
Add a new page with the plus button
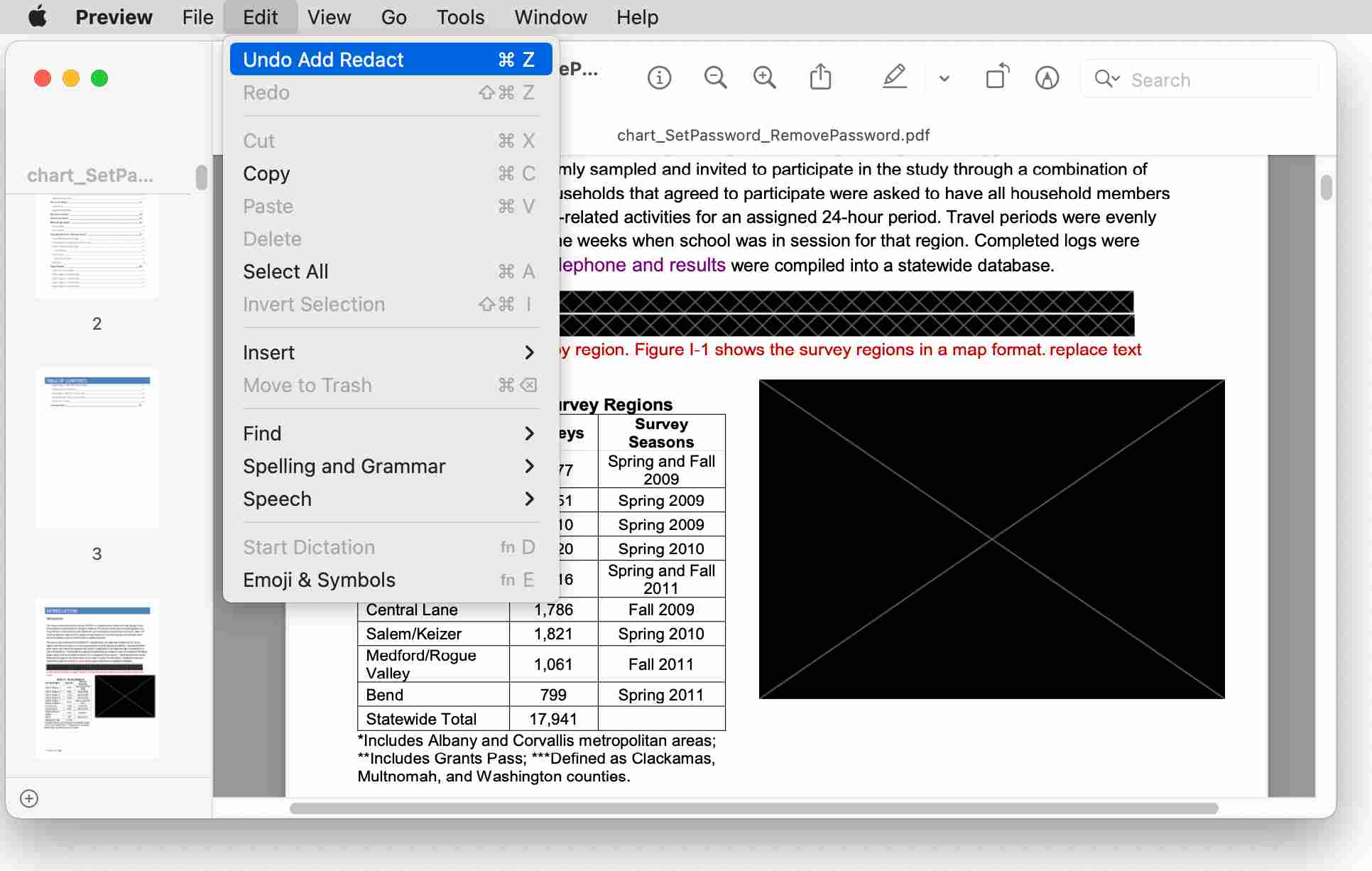tap(29, 799)
